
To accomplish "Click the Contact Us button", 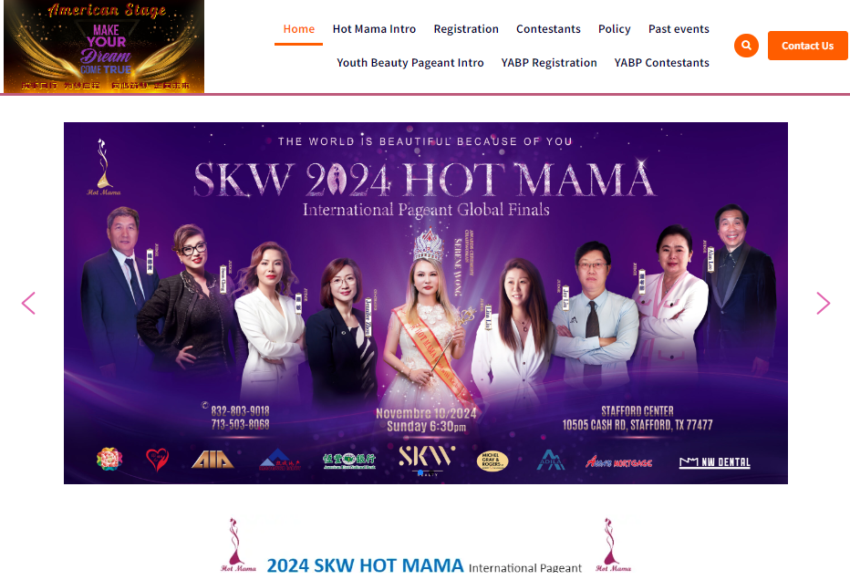I will [x=807, y=46].
